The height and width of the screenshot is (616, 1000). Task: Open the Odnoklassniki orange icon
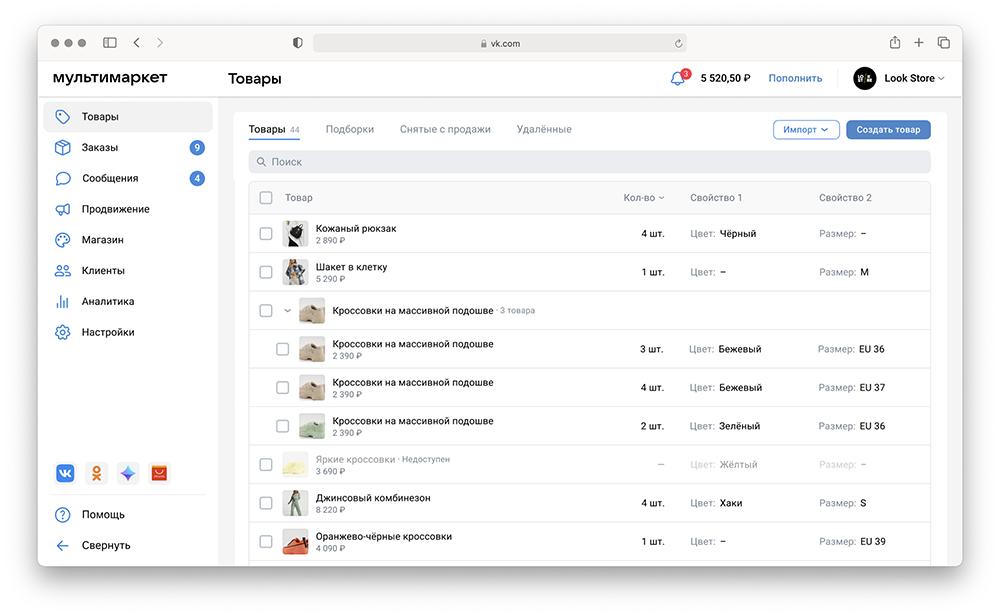(x=96, y=474)
